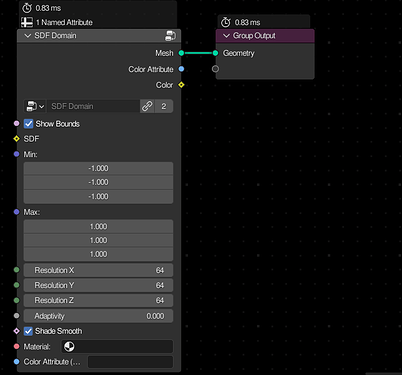Screen dimensions: 402x375
Task: Open the Material selector field
Action: (x=117, y=347)
